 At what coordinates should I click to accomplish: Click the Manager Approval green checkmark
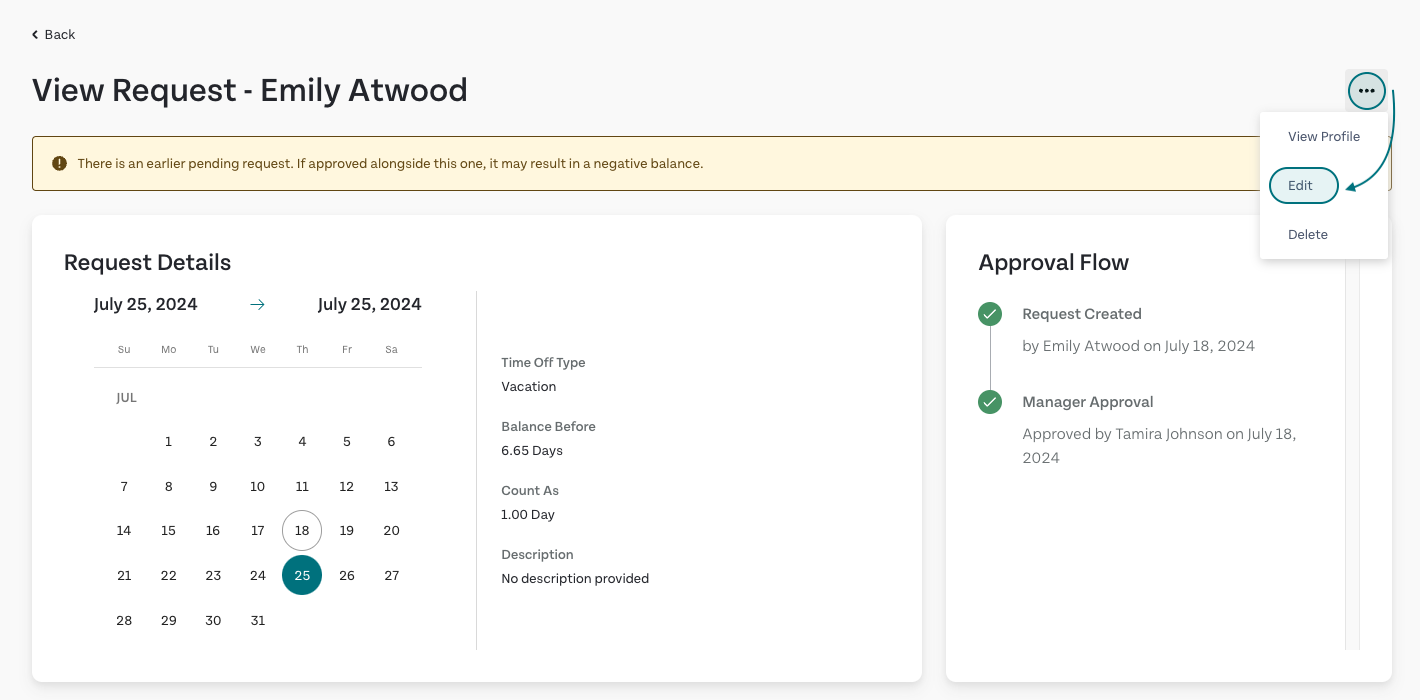[x=989, y=402]
